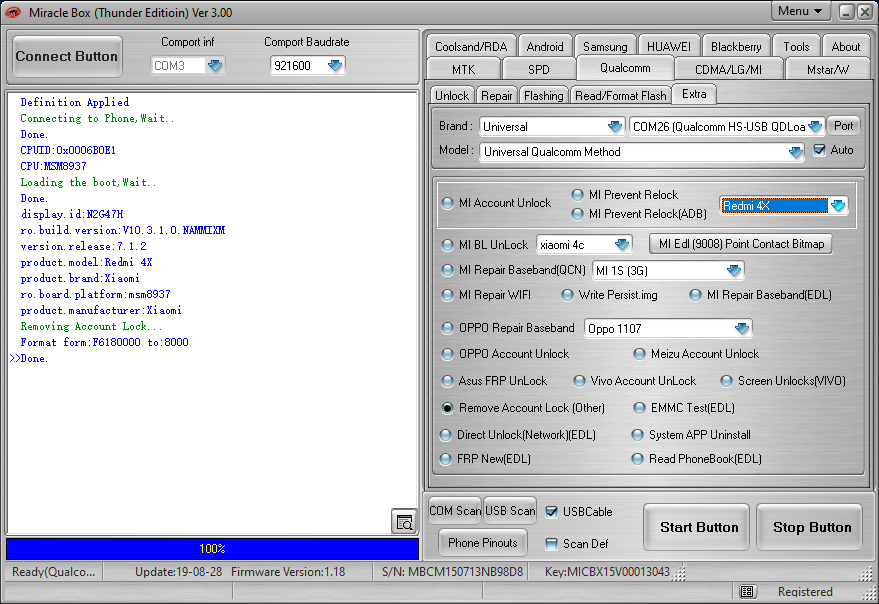Image resolution: width=879 pixels, height=604 pixels.
Task: Open the Oppo 1107 dropdown
Action: click(742, 328)
